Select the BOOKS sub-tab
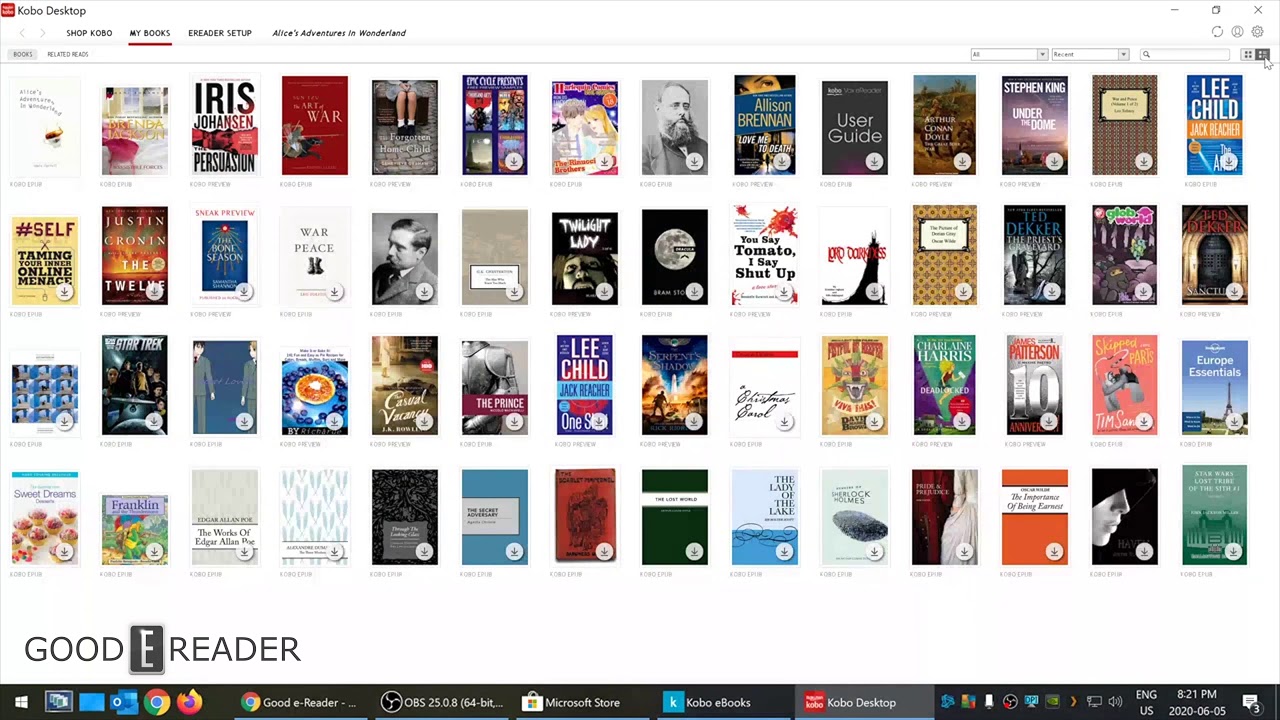This screenshot has width=1280, height=720. coord(22,54)
